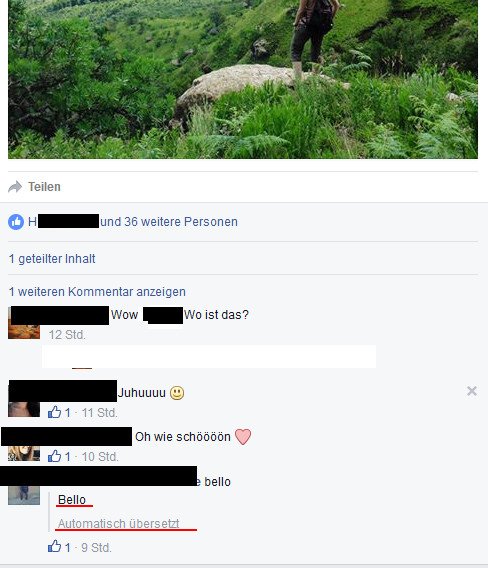Viewport: 488px width, 568px height.
Task: Click avatar of the 'bello' commenter
Action: [x=24, y=493]
